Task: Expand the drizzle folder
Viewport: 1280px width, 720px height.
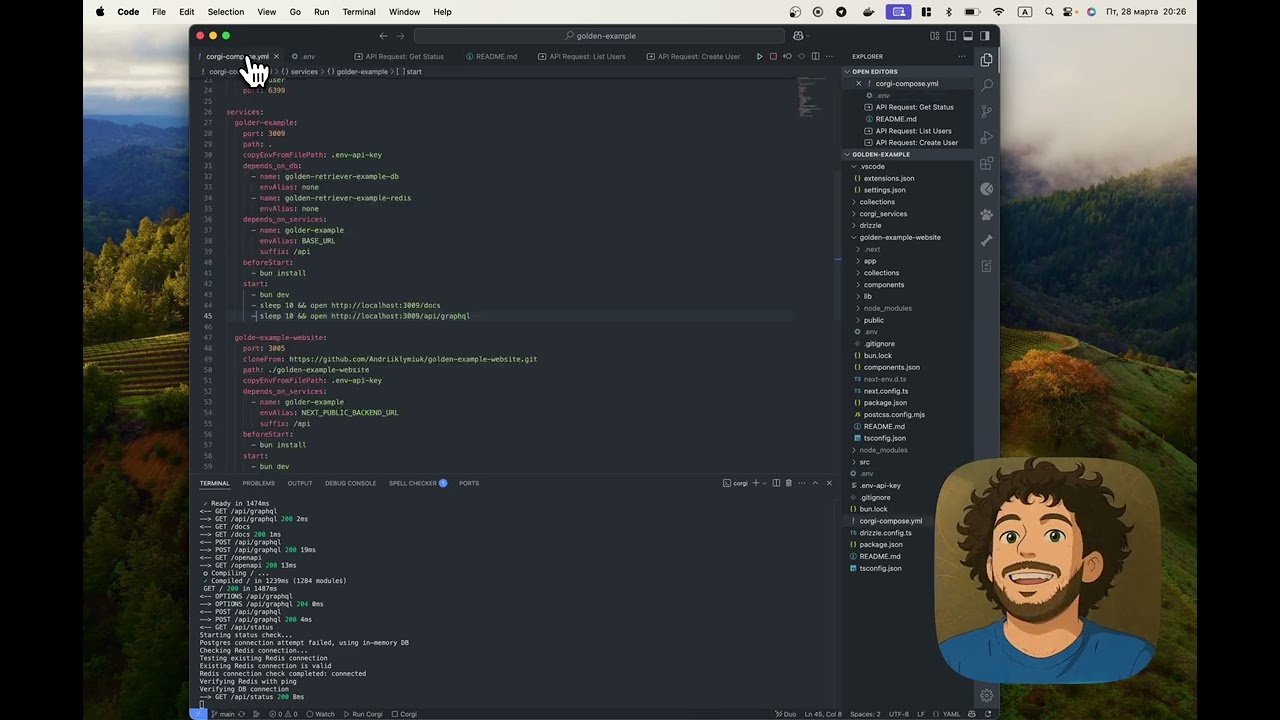Action: (x=871, y=226)
